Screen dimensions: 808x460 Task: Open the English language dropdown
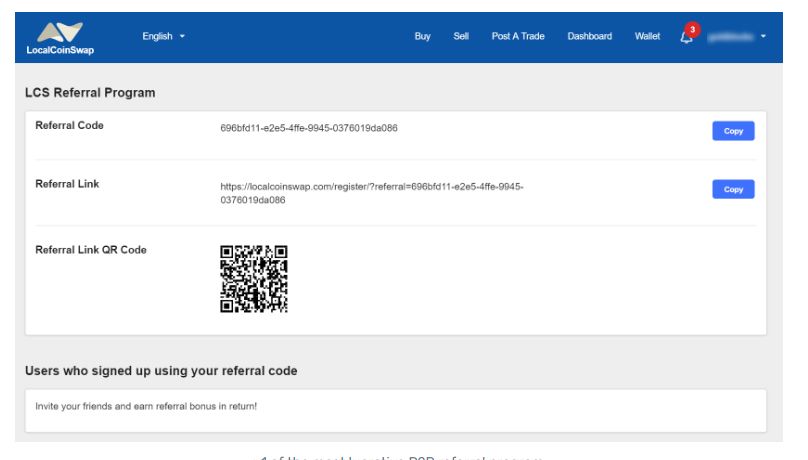point(163,36)
